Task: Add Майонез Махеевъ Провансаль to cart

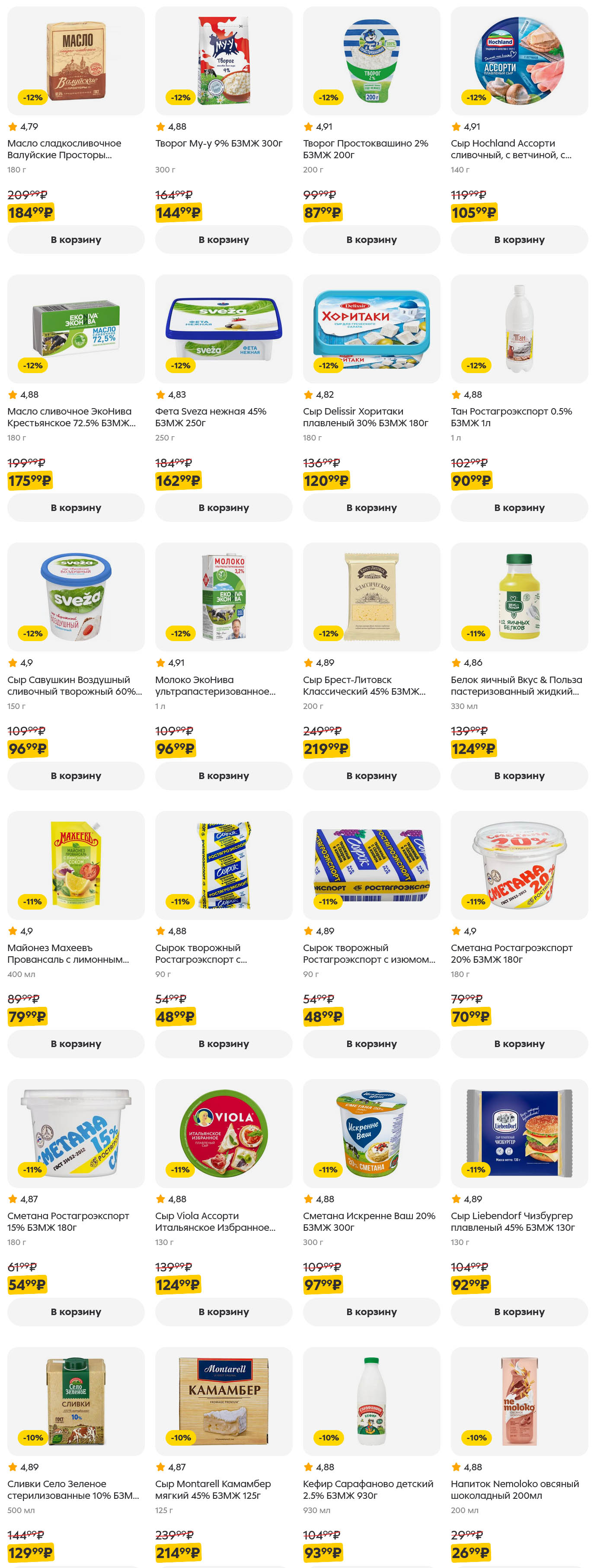Action: (76, 1043)
